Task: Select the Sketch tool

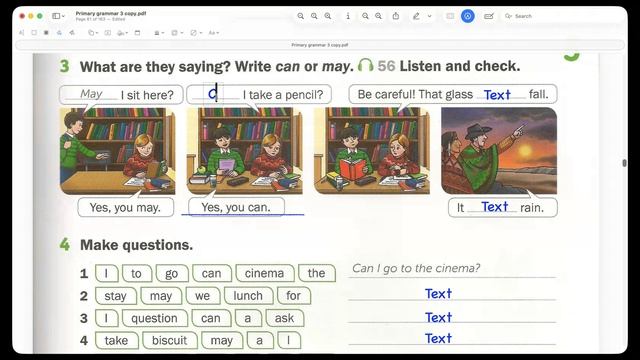Action: click(59, 33)
